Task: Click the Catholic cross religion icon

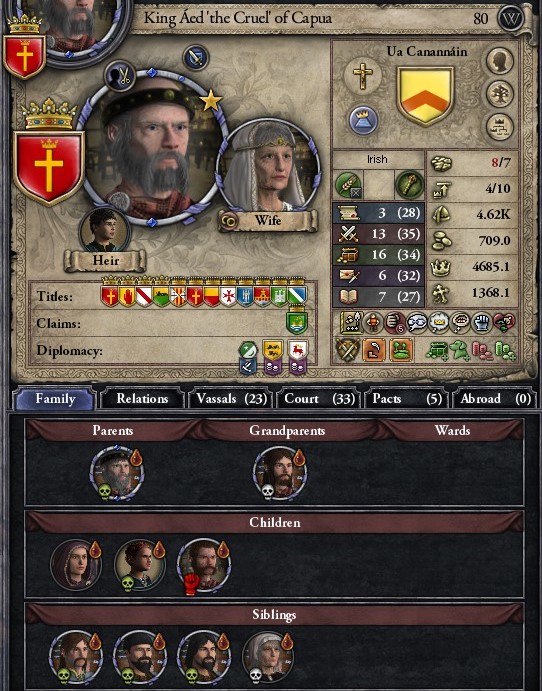Action: point(363,76)
